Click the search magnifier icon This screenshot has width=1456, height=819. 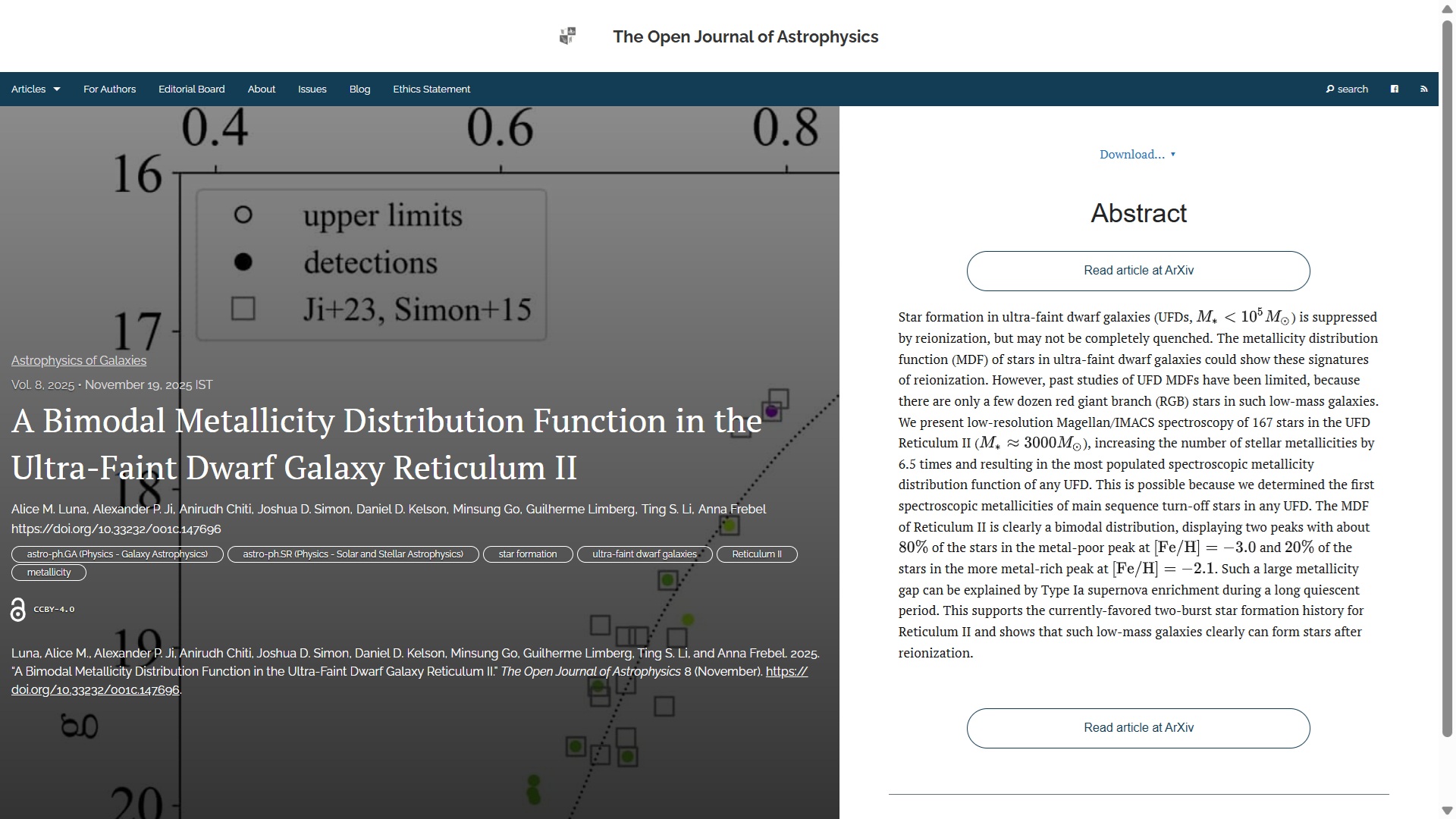[1330, 89]
